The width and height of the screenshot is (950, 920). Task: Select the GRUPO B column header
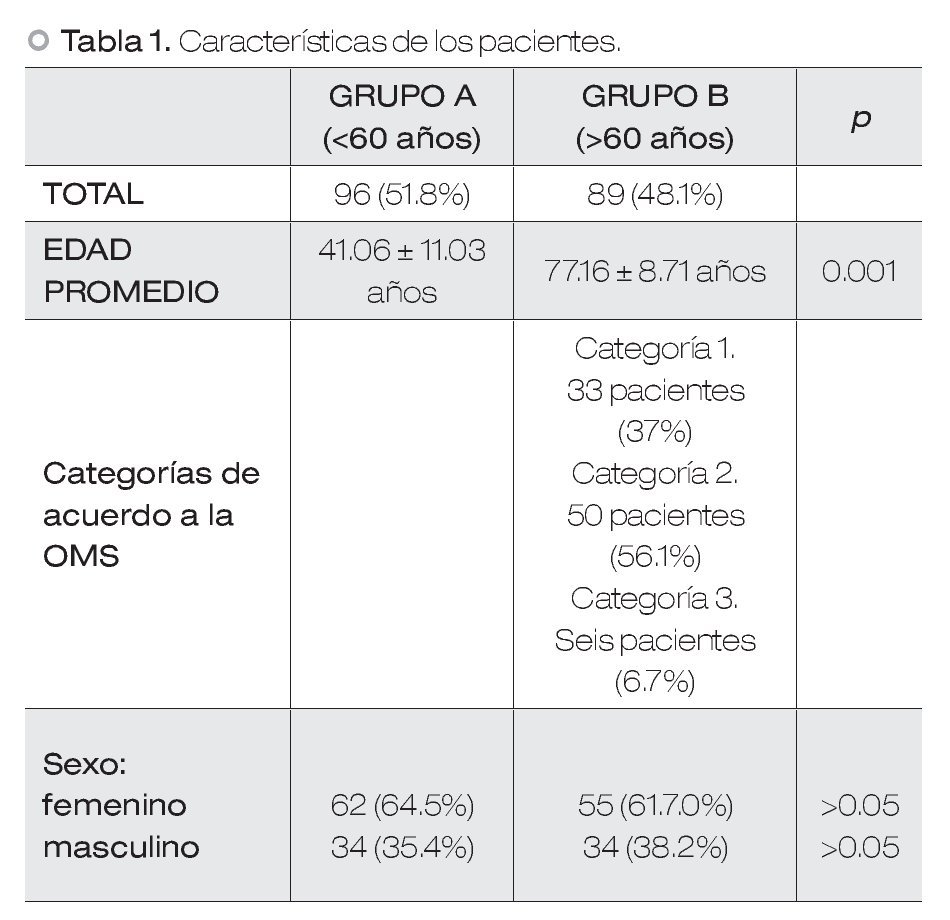pos(655,117)
